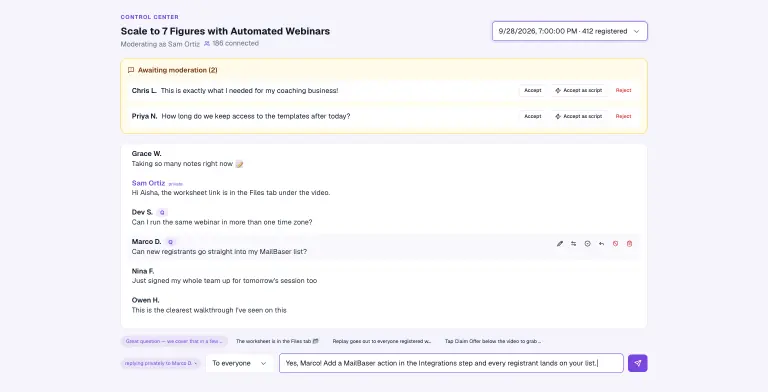Click Dev S.'s question about more than one time zone
This screenshot has width=768, height=392.
click(x=222, y=222)
